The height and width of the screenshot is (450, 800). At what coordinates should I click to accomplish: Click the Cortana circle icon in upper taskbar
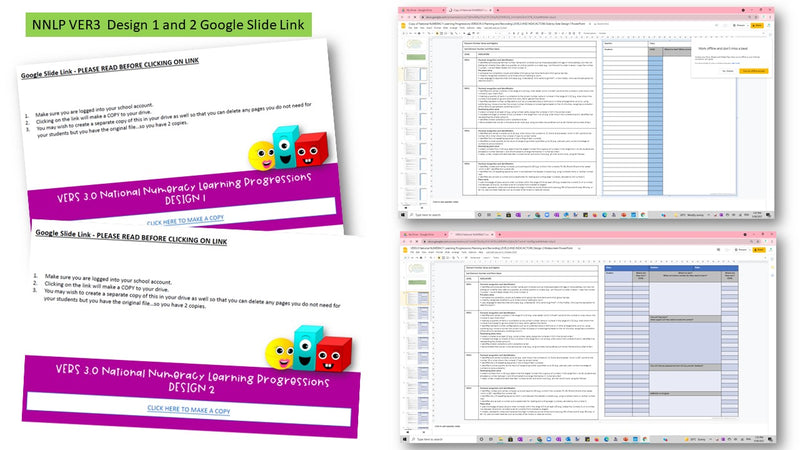coord(479,215)
